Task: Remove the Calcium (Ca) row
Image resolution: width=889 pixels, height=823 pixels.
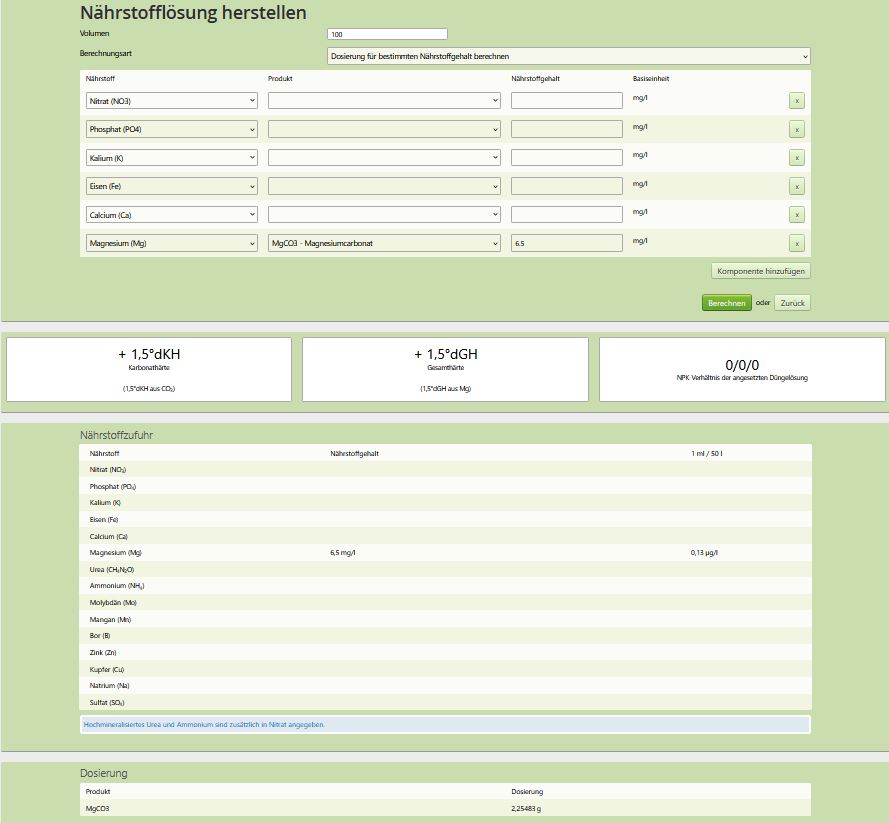Action: click(796, 214)
